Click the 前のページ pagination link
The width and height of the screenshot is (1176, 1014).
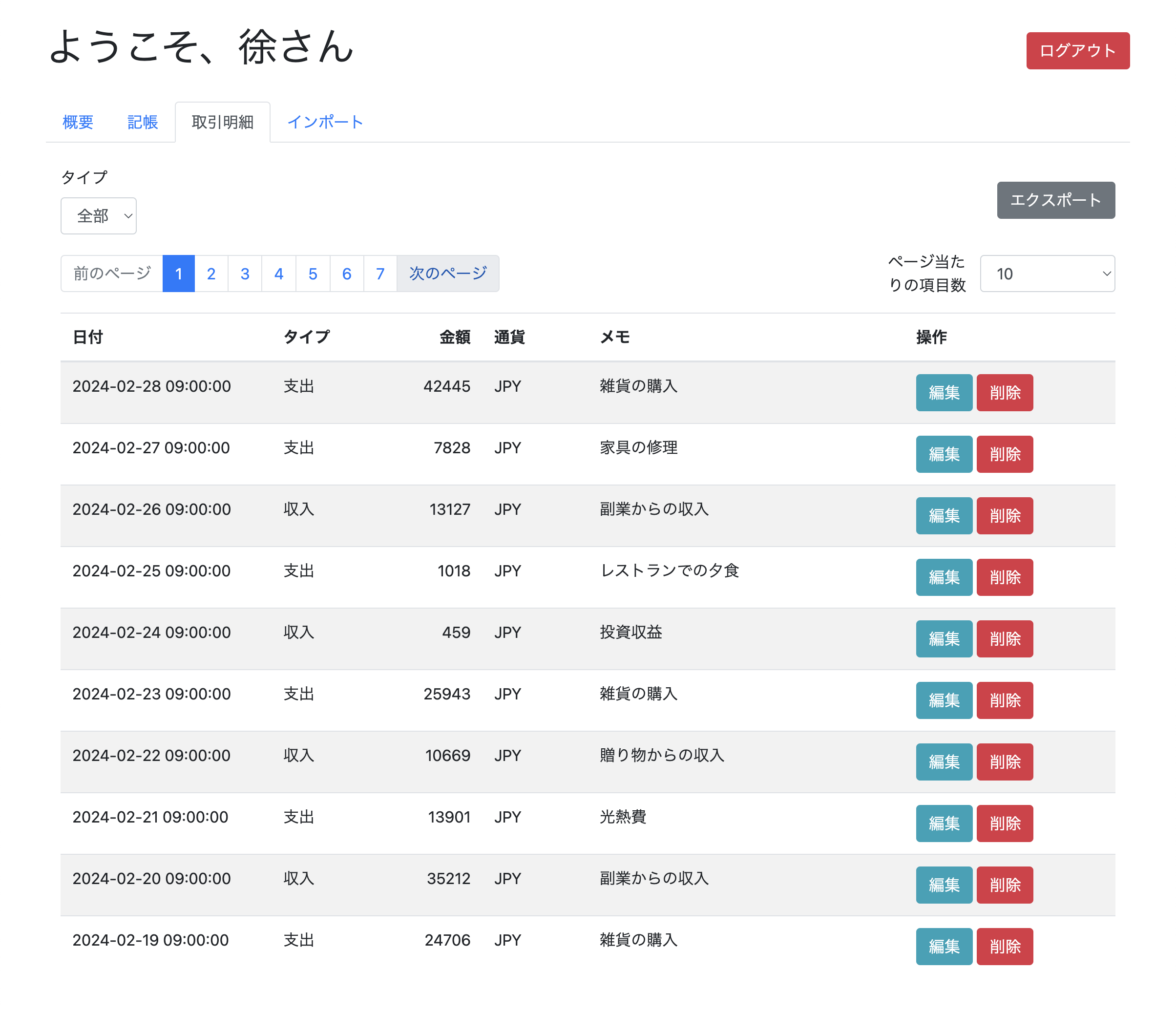(x=112, y=274)
